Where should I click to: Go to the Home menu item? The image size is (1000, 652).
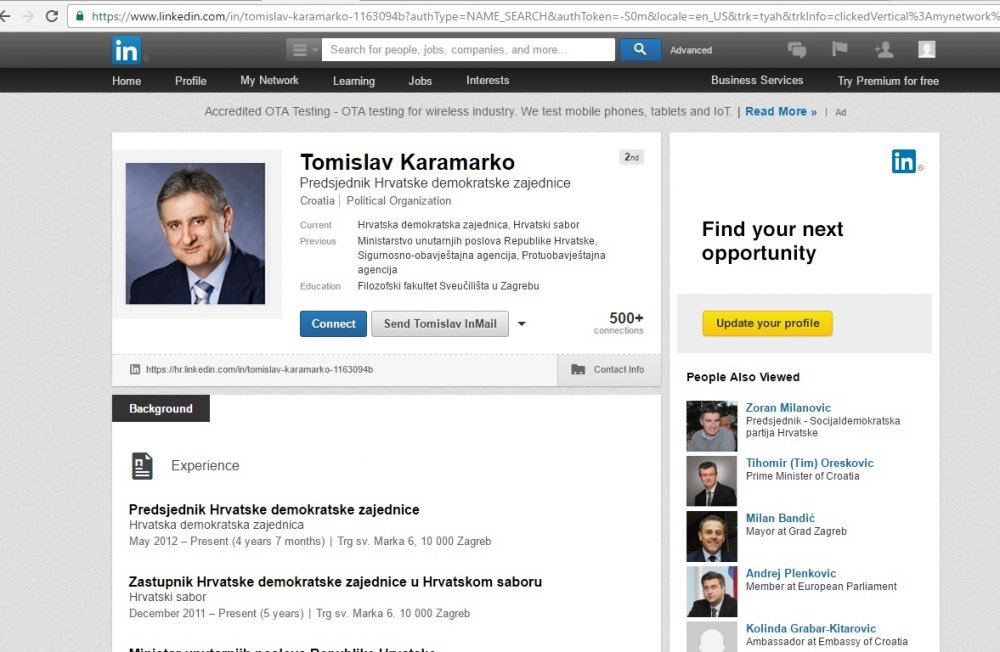click(126, 81)
